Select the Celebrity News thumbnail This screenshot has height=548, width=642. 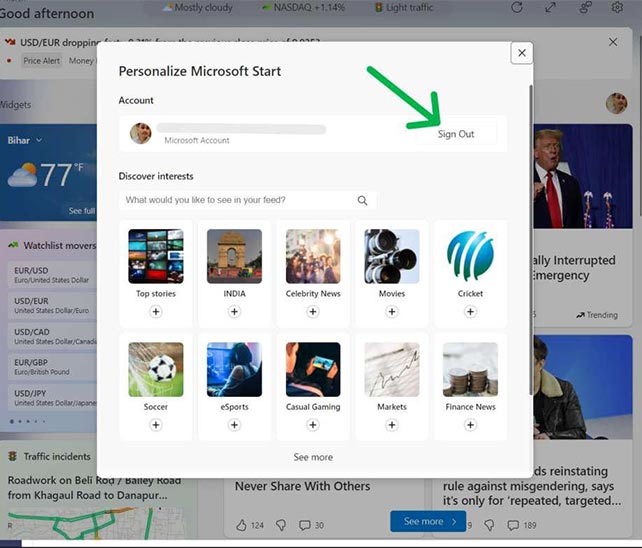pos(313,256)
